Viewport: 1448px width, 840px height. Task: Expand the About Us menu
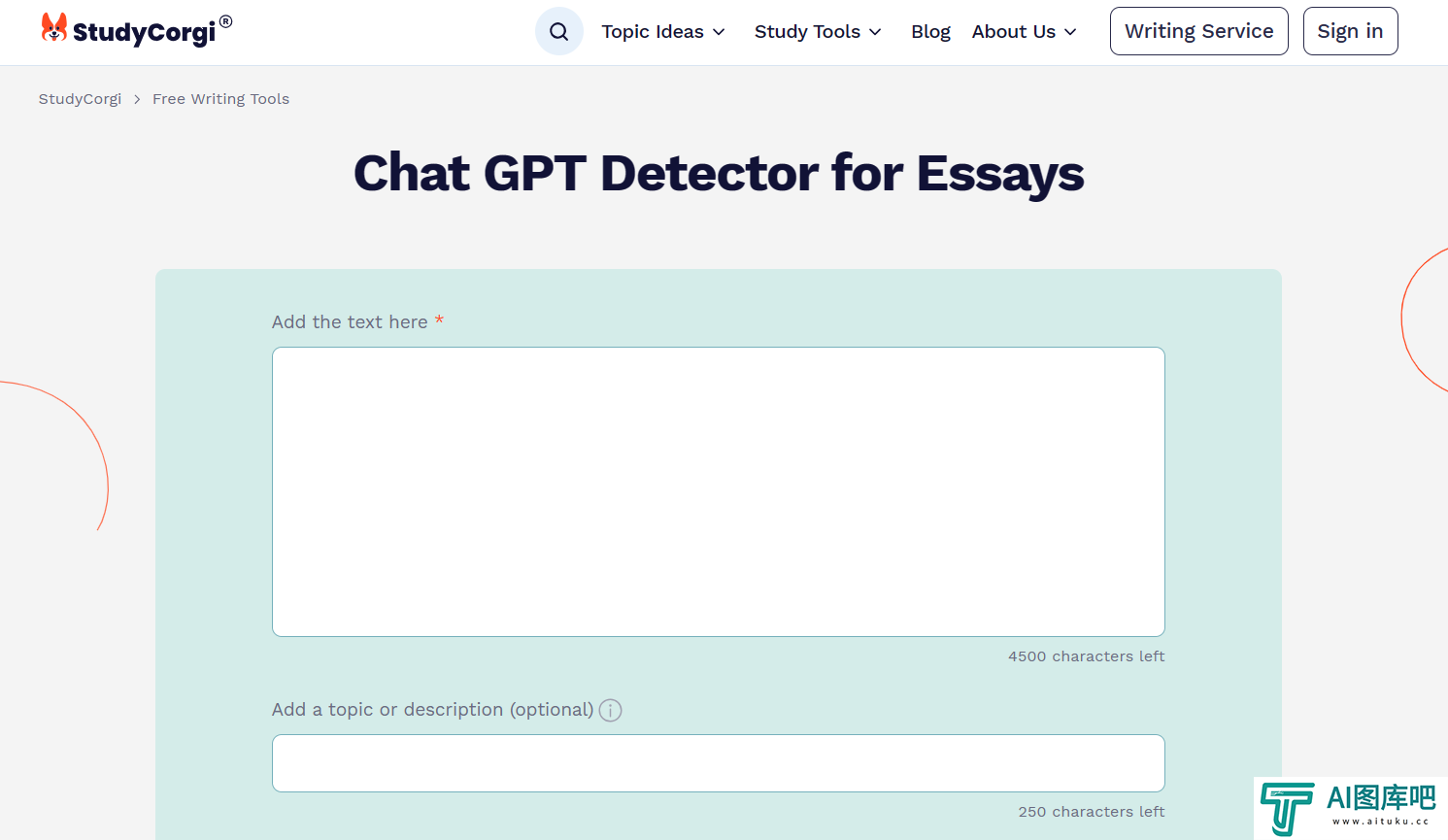click(1025, 31)
